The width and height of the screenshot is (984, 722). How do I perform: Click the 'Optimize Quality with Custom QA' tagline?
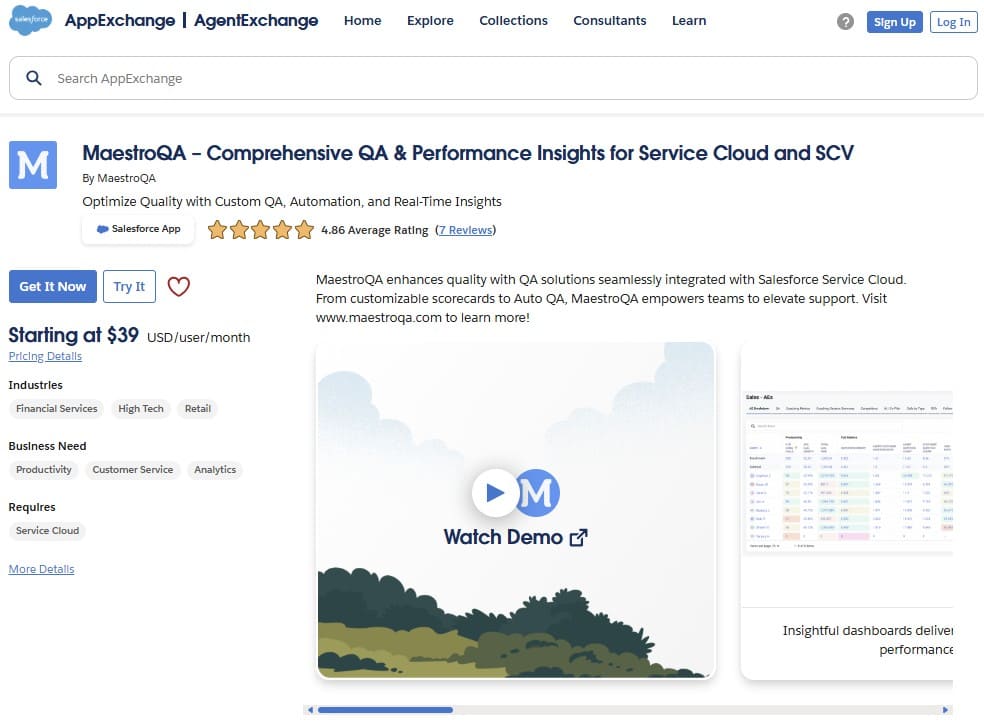(292, 201)
